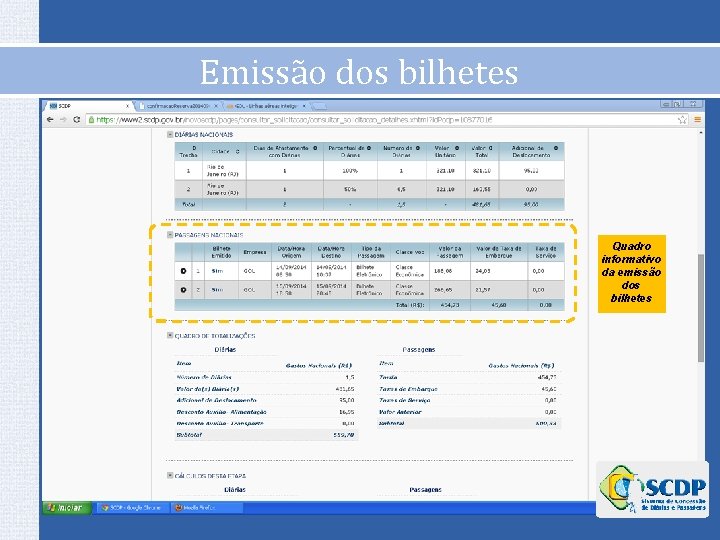Image resolution: width=720 pixels, height=540 pixels.
Task: Go back using the browser back arrow
Action: 50,120
